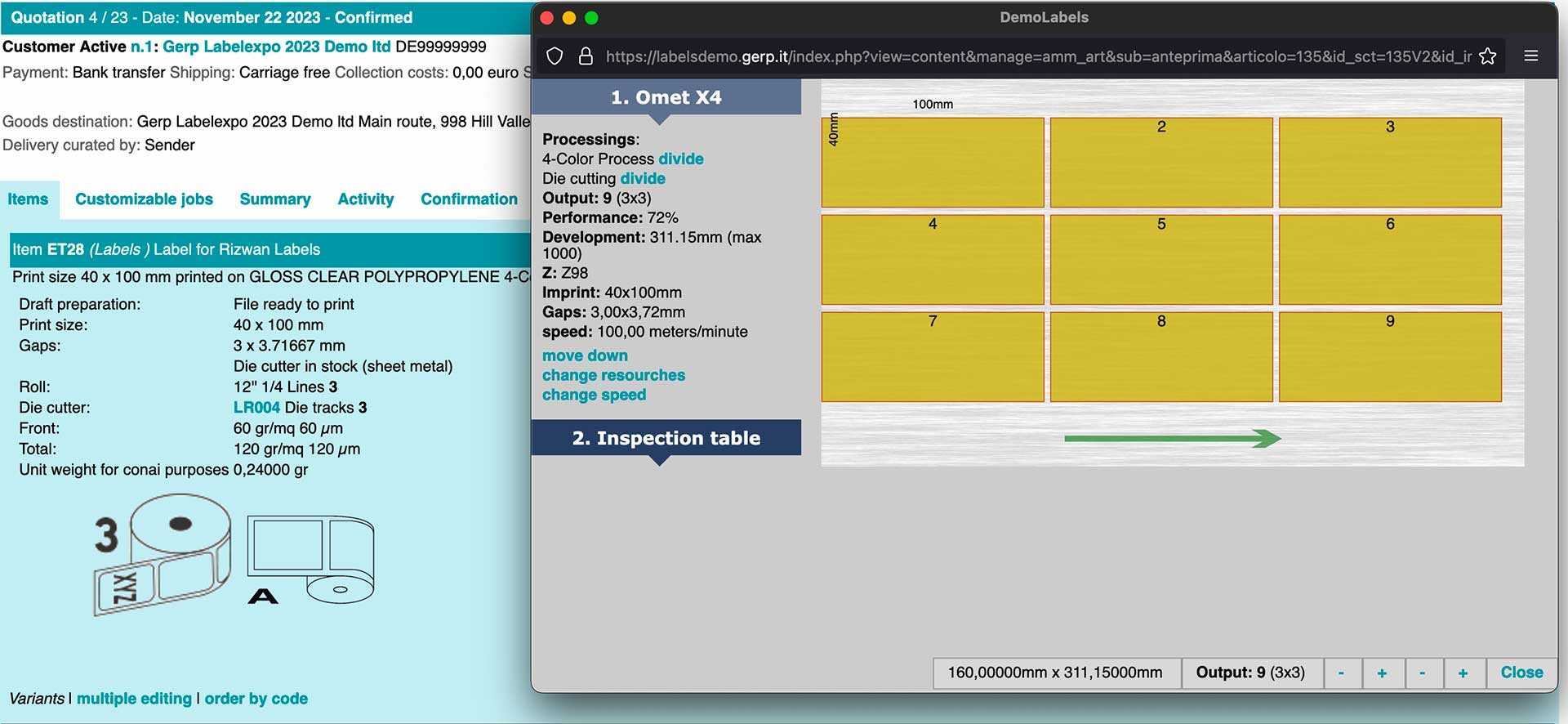
Task: Click the green macOS fullscreen button
Action: tap(591, 18)
